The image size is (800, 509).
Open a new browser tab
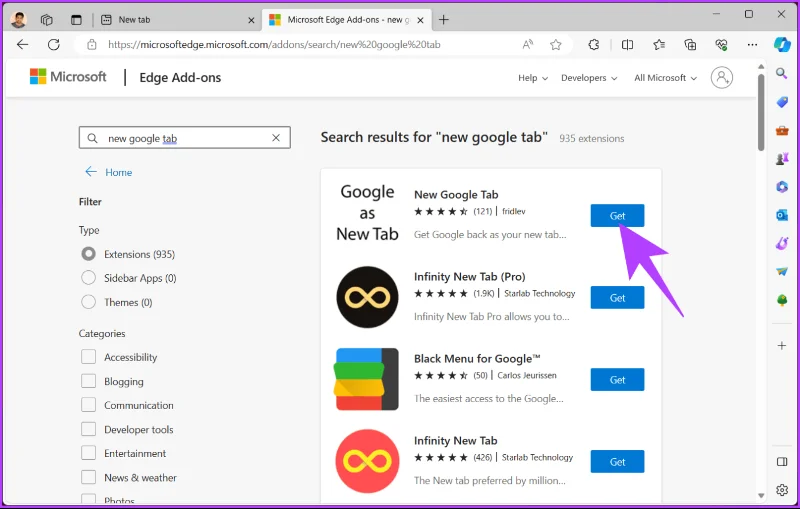(x=444, y=20)
